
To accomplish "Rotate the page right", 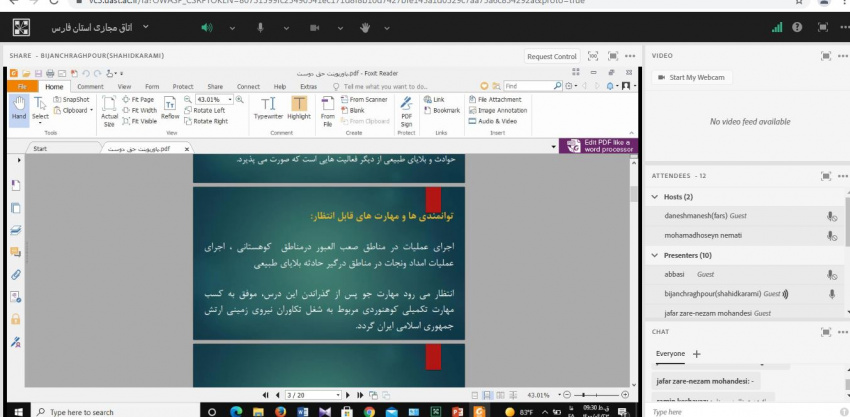I will 207,121.
